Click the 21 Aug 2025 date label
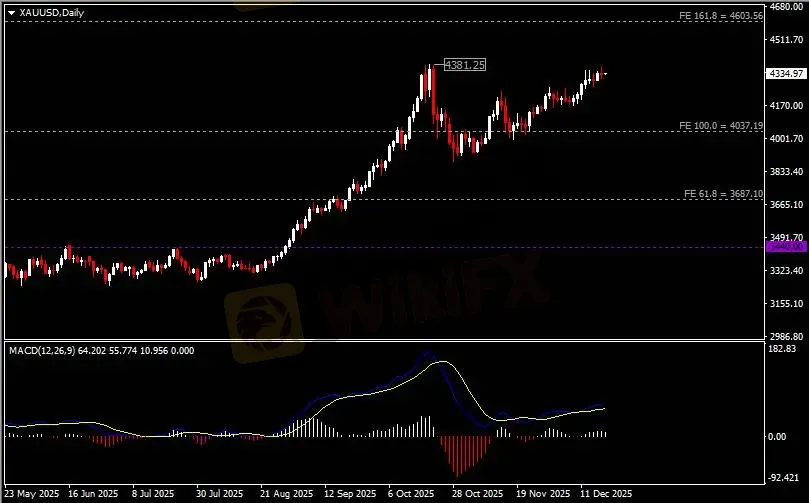Viewport: 809px width, 503px height. point(286,494)
